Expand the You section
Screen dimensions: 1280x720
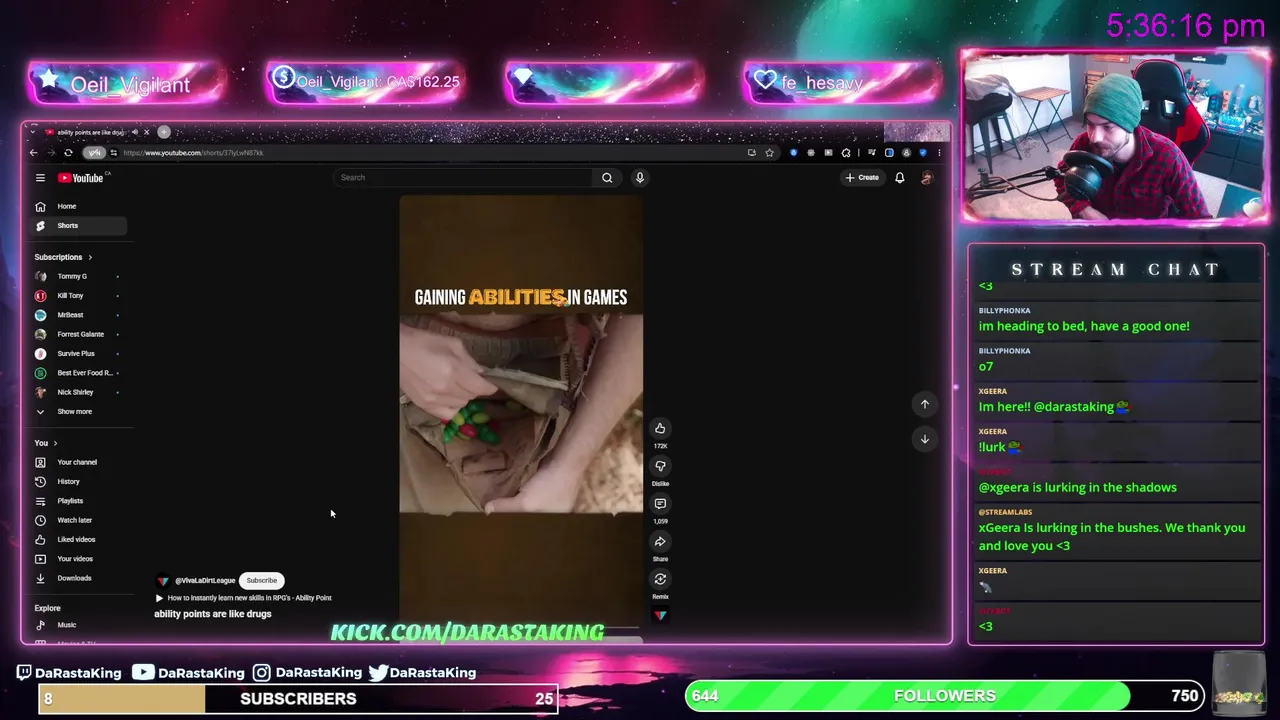[46, 443]
